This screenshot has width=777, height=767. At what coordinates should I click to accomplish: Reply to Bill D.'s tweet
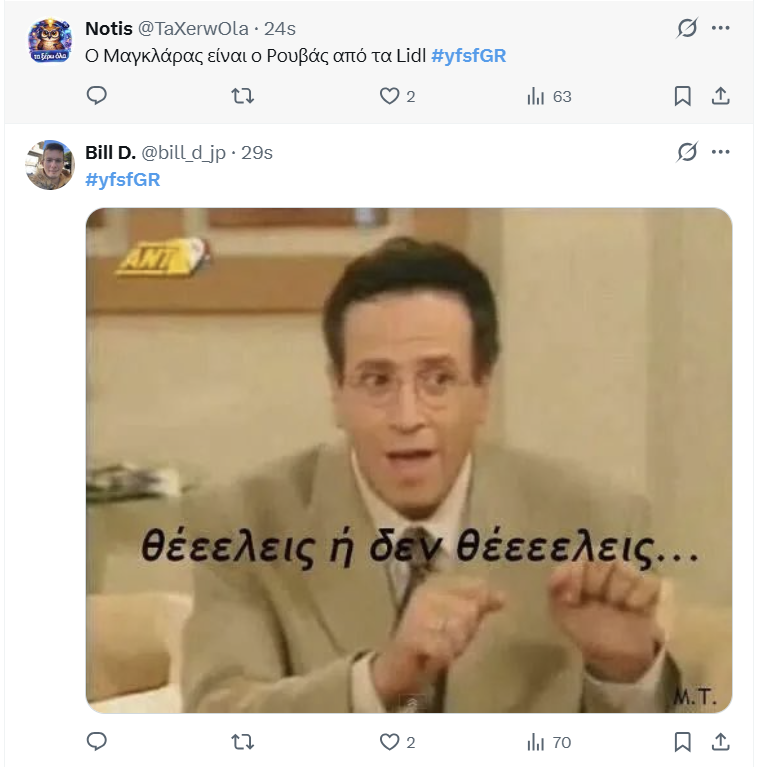point(97,742)
